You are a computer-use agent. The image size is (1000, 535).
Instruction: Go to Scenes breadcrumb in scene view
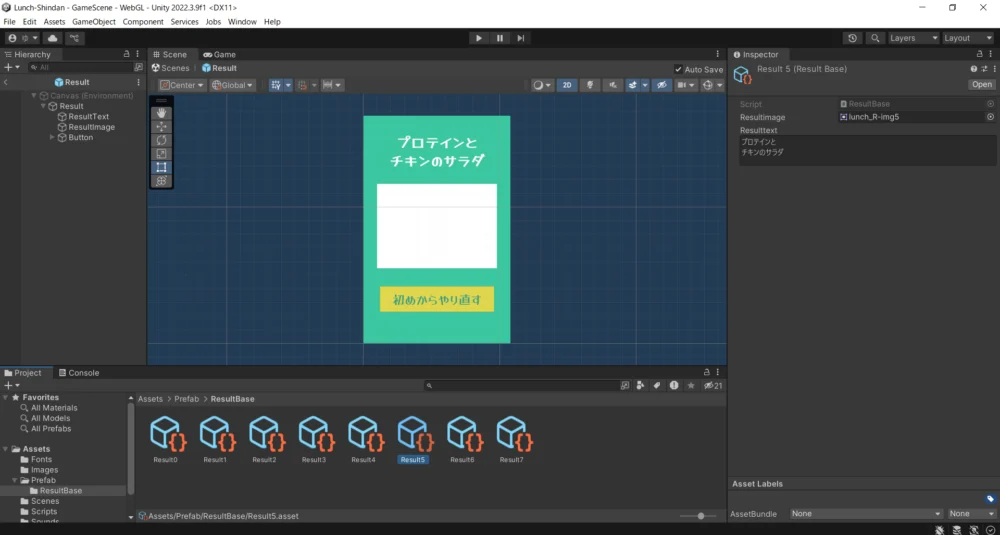point(171,68)
